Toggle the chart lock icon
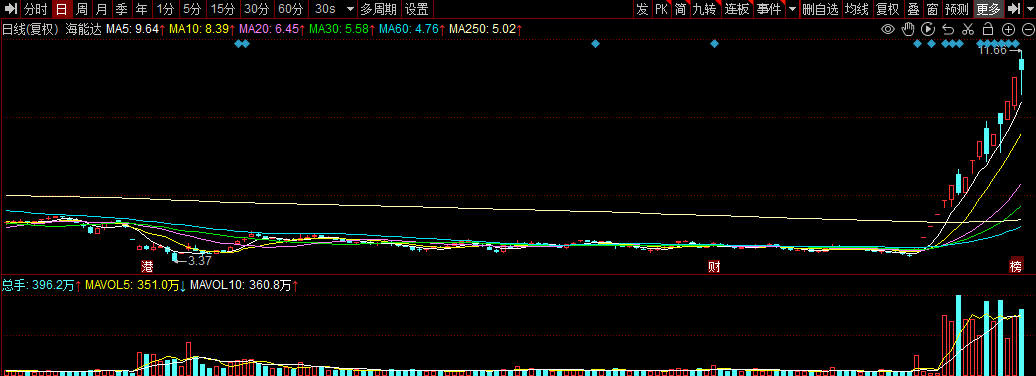 pyautogui.click(x=988, y=29)
